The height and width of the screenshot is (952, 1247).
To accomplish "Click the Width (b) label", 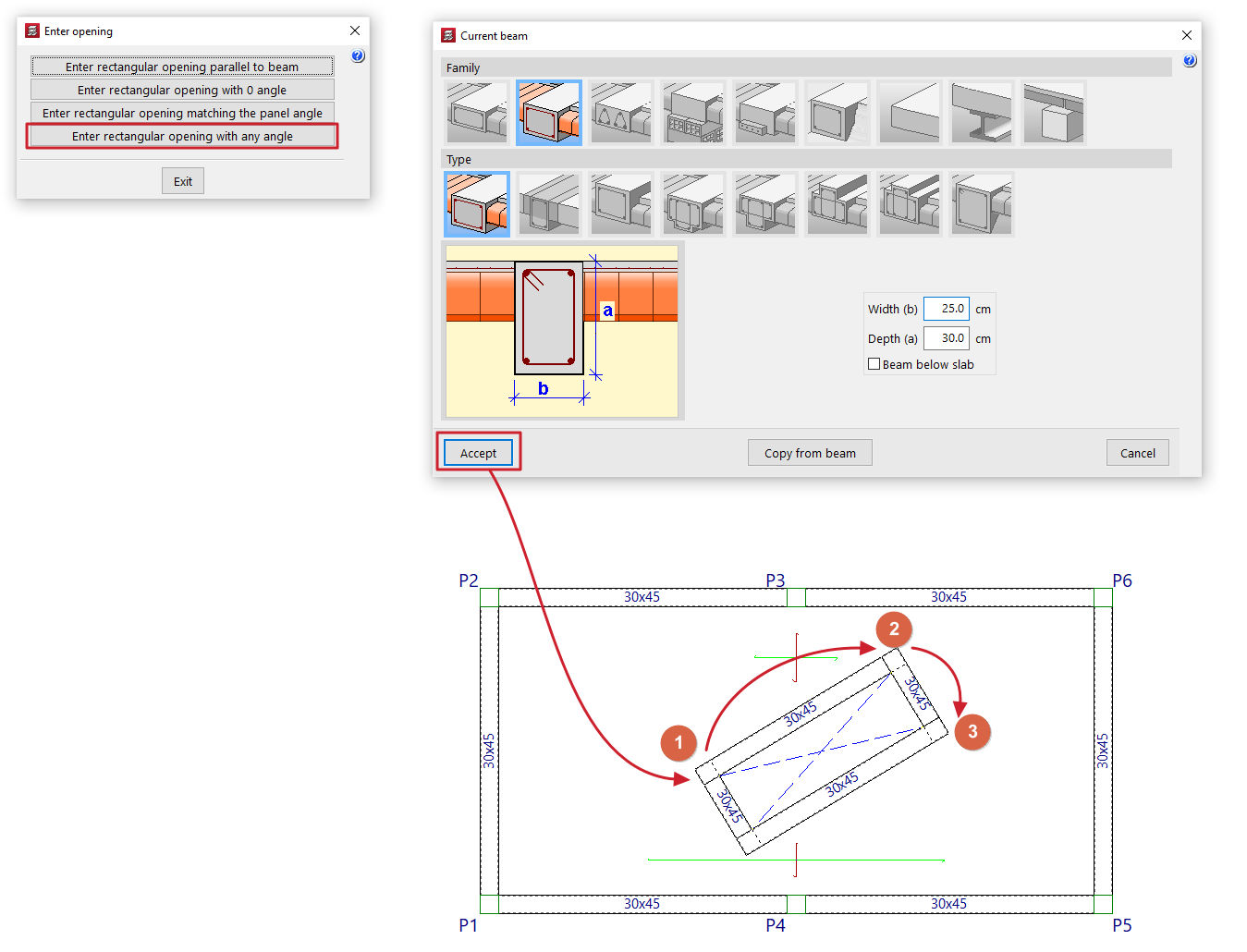I will coord(893,309).
